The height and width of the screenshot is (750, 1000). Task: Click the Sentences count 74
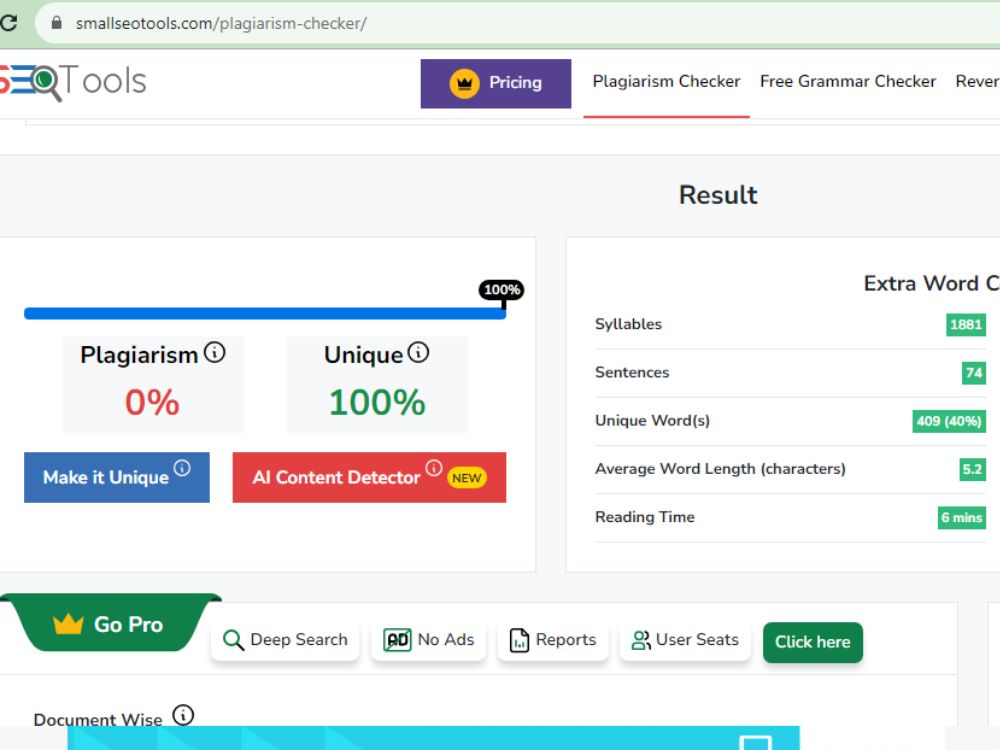point(973,372)
